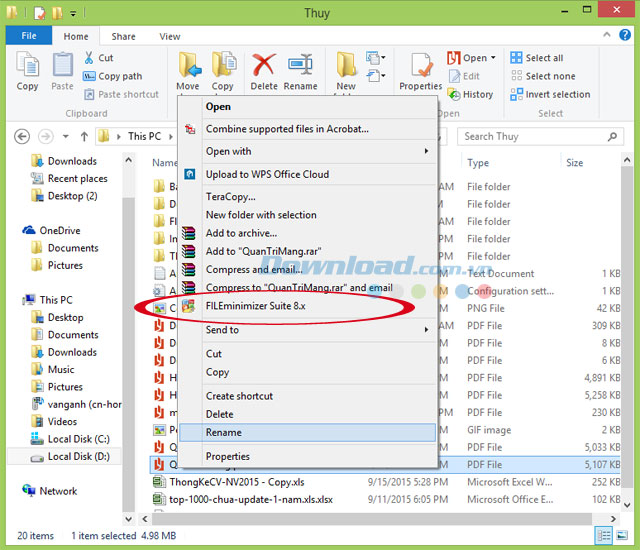Click the search magnifier icon

(x=612, y=136)
